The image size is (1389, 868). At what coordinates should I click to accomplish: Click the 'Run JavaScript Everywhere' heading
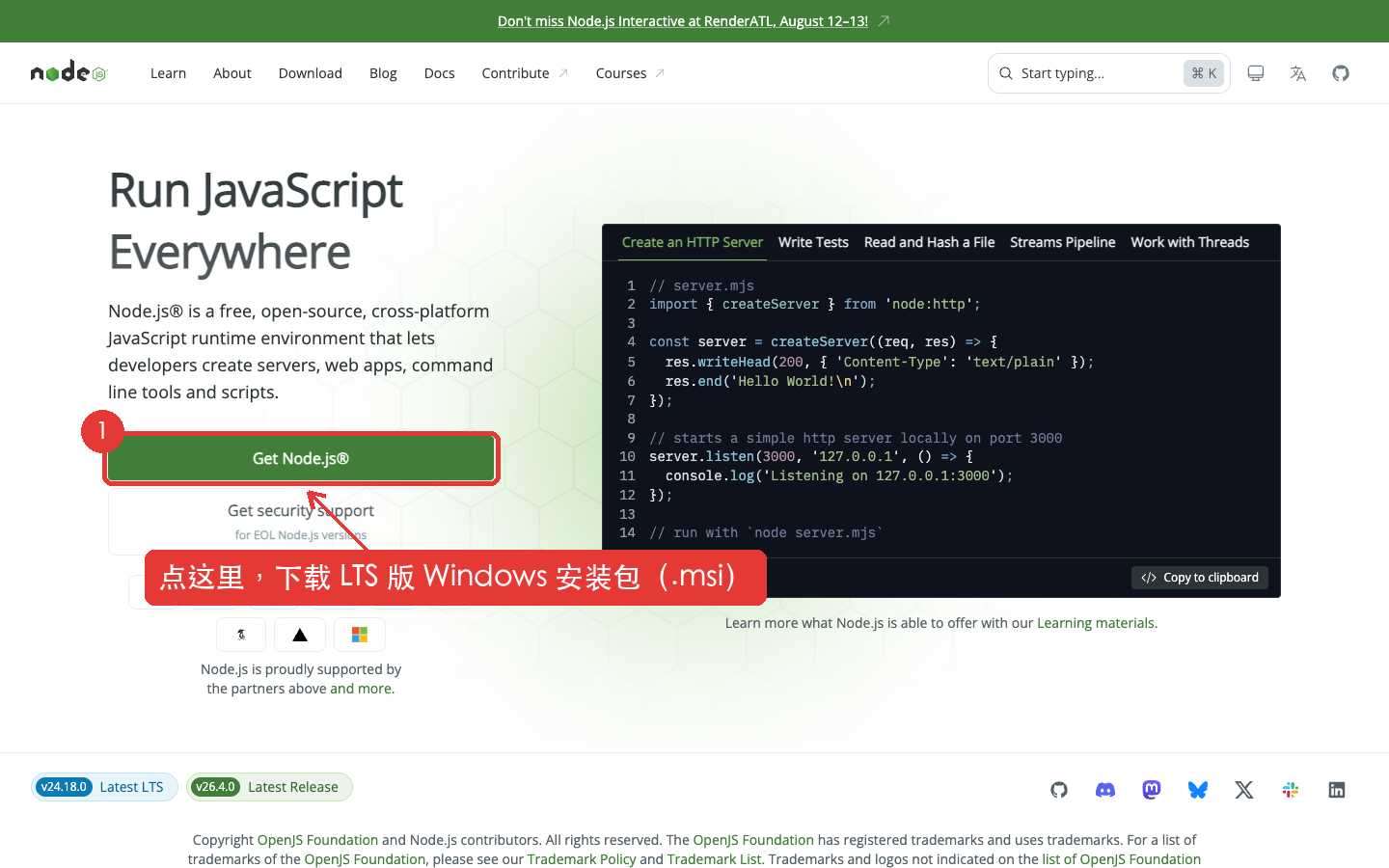pyautogui.click(x=256, y=221)
